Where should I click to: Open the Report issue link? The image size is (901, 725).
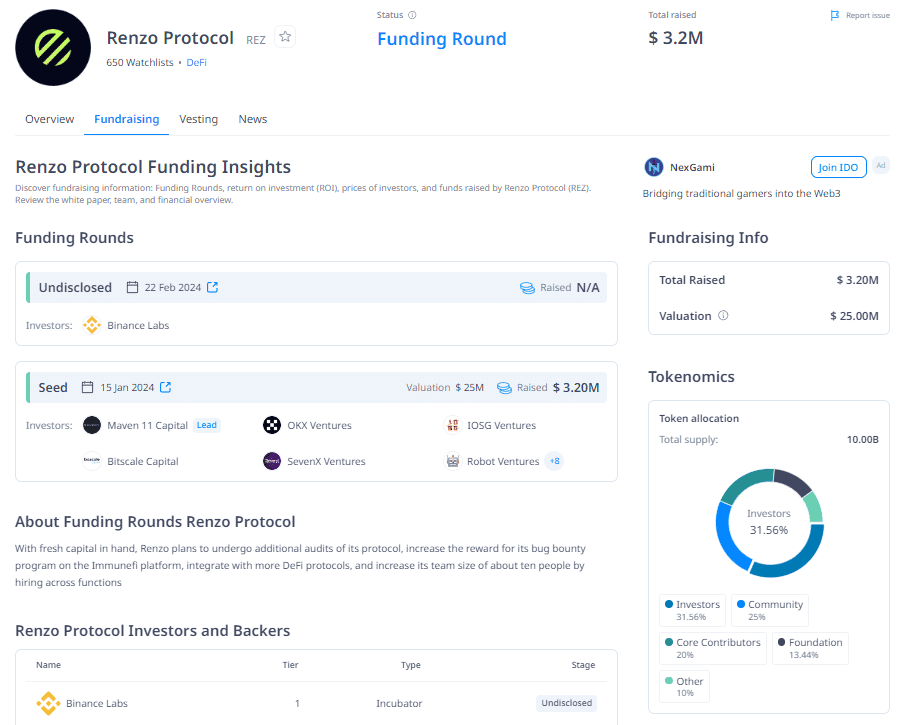(867, 16)
